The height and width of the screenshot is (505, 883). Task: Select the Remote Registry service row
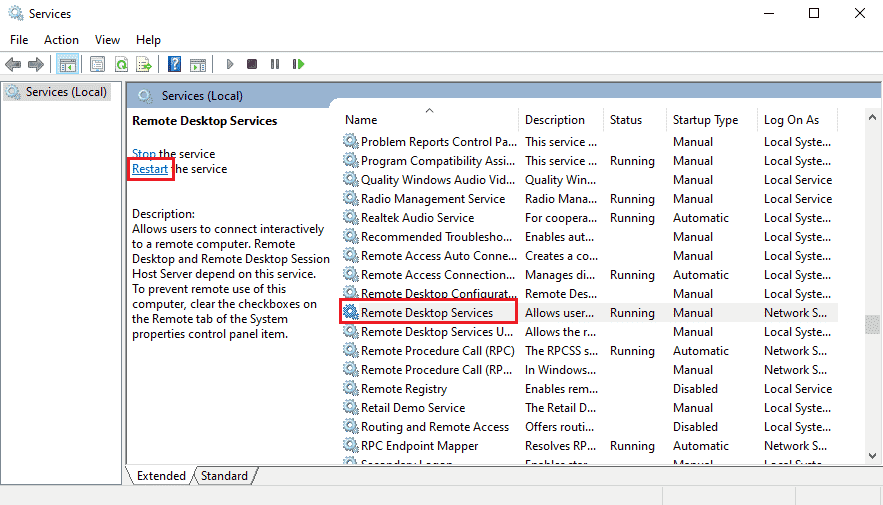coord(404,389)
